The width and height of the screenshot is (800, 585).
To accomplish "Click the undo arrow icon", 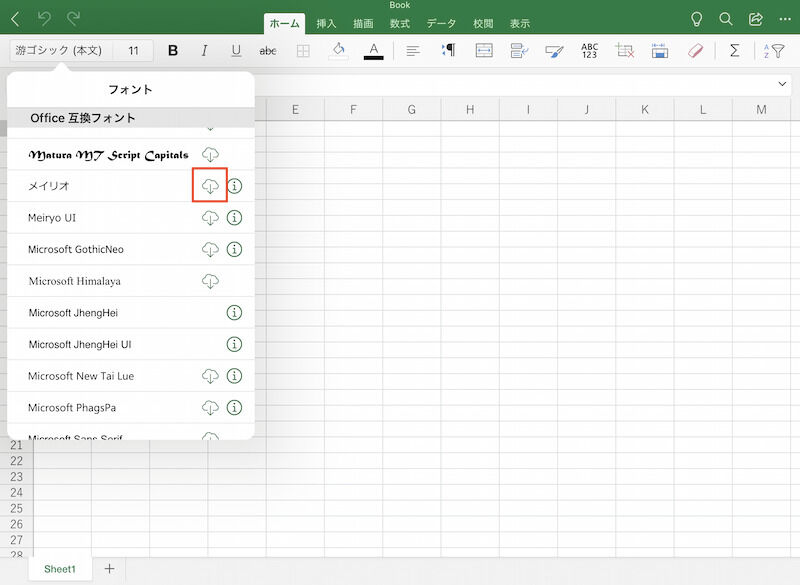I will point(44,19).
